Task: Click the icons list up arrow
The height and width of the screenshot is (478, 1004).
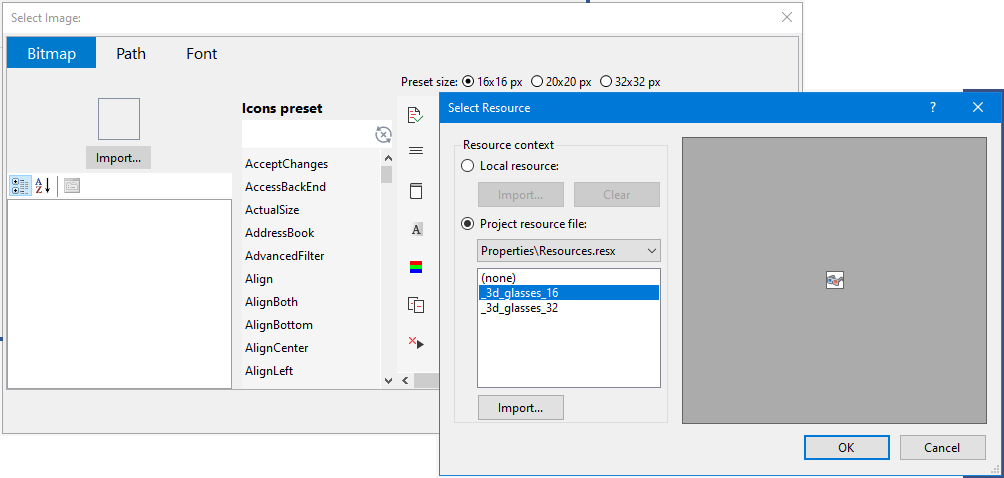Action: (387, 158)
